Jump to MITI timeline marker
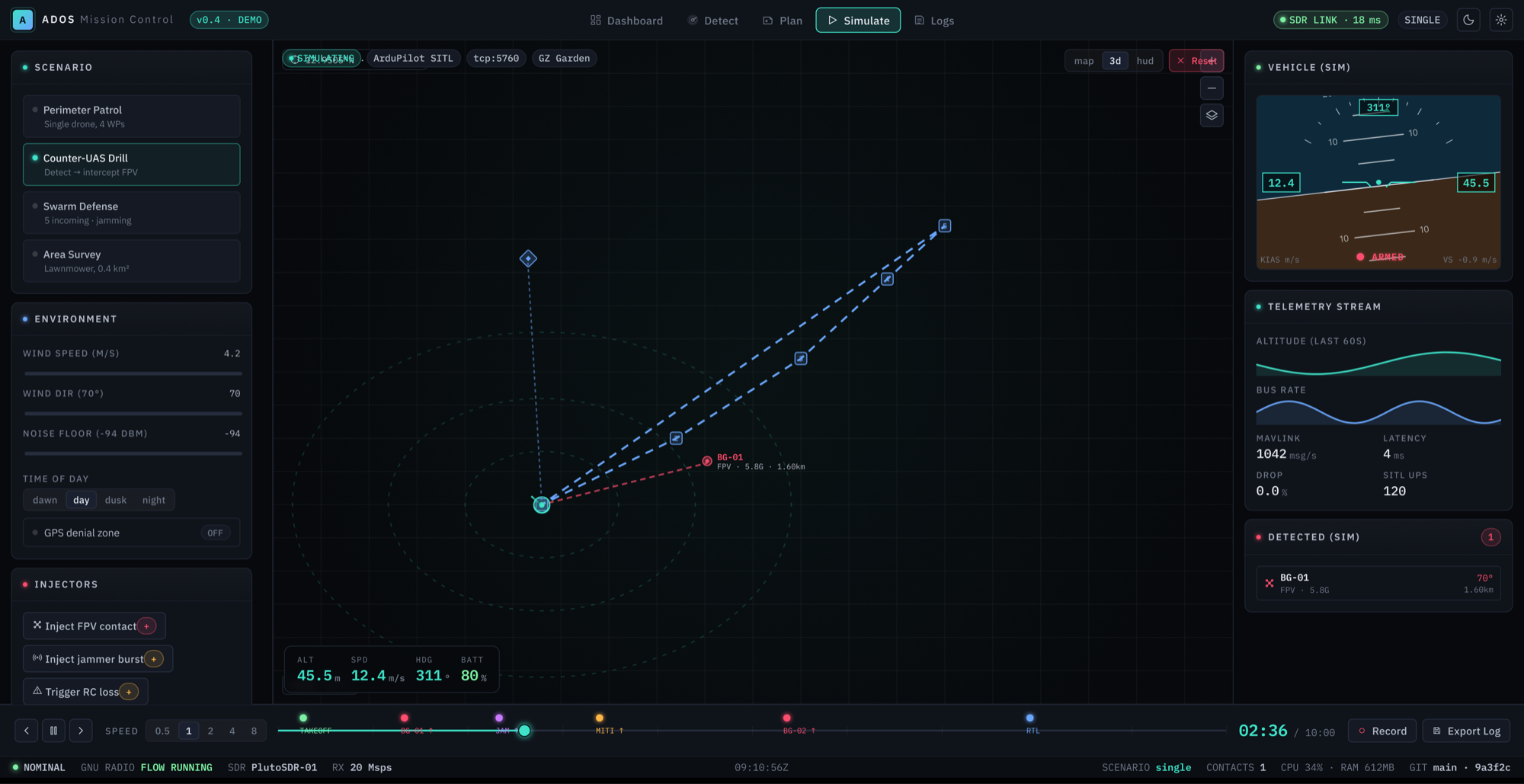 click(x=600, y=718)
